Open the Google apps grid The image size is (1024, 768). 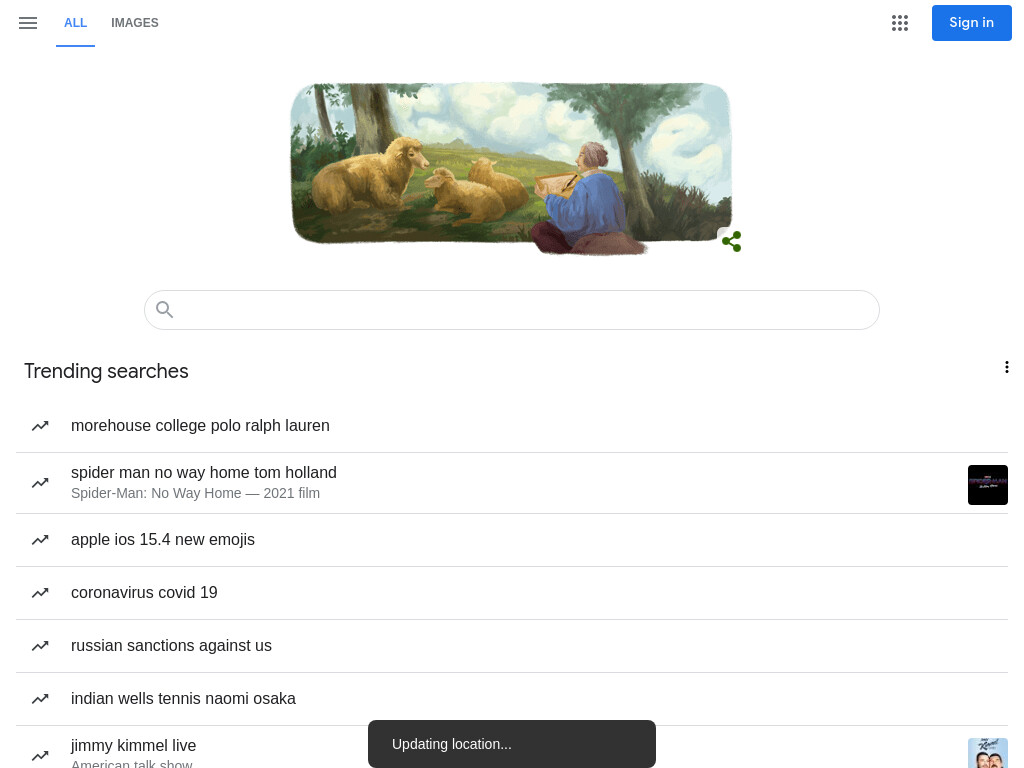899,23
